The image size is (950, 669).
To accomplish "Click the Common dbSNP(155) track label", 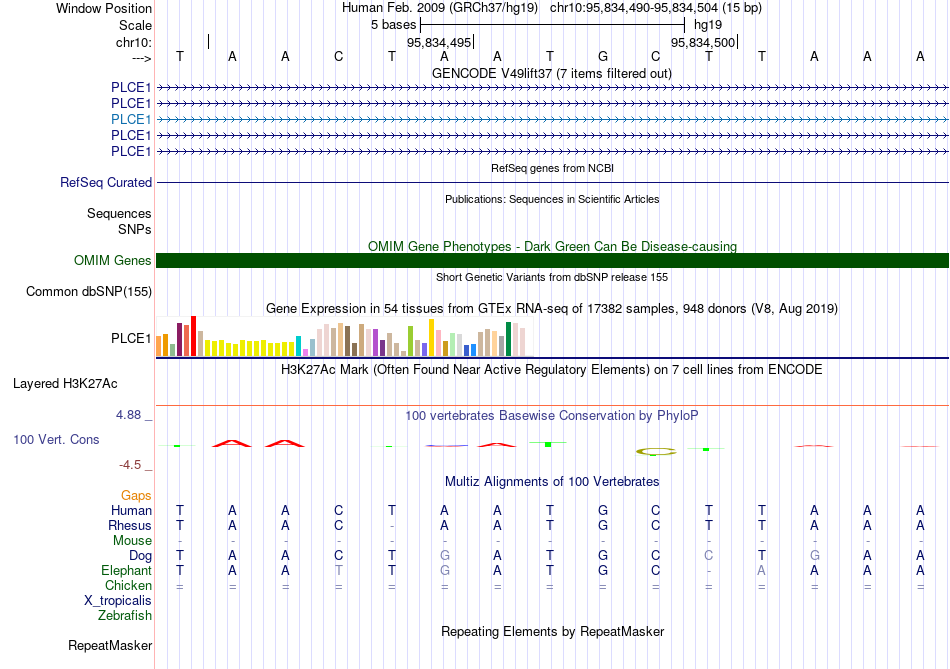I will click(x=89, y=291).
